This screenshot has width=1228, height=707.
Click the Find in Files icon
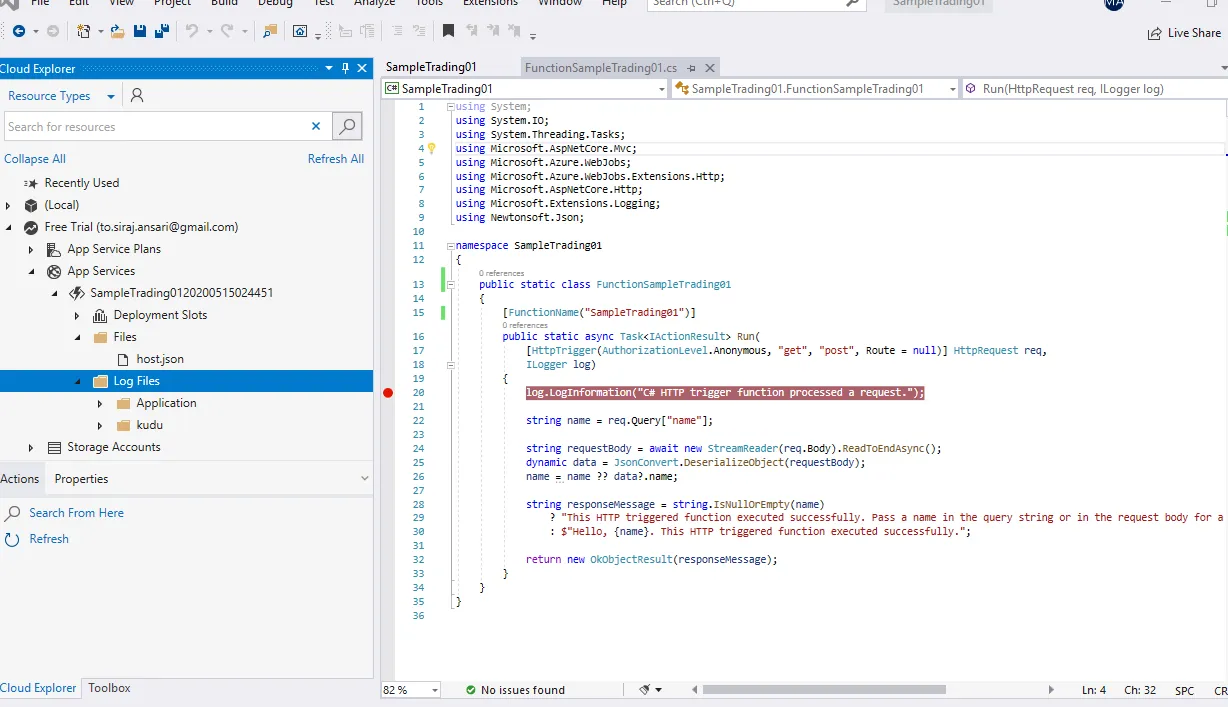269,32
